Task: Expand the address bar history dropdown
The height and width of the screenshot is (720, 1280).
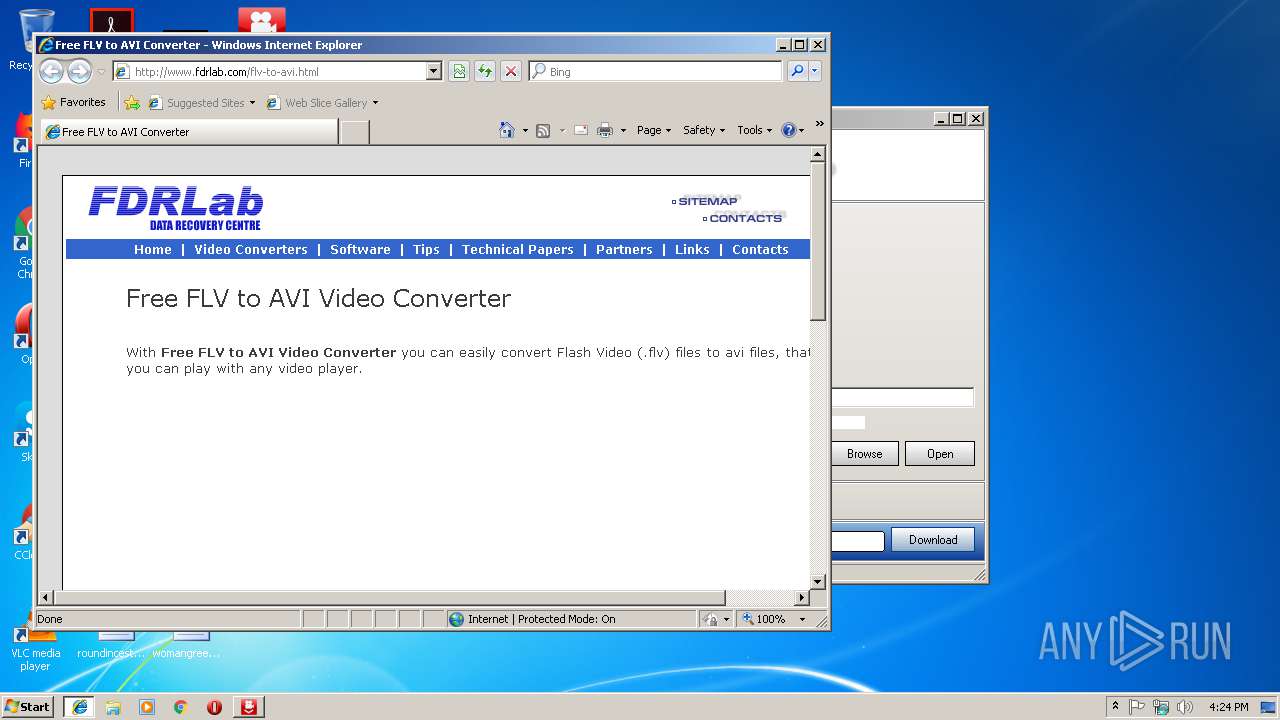Action: 434,71
